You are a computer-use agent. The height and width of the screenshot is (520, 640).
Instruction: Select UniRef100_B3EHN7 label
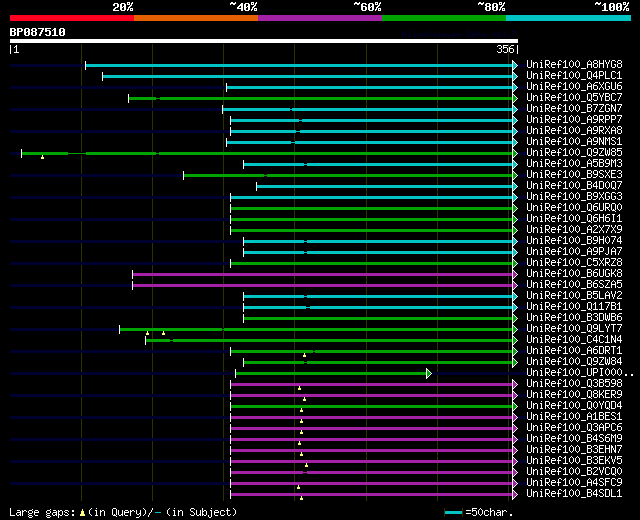(x=574, y=450)
